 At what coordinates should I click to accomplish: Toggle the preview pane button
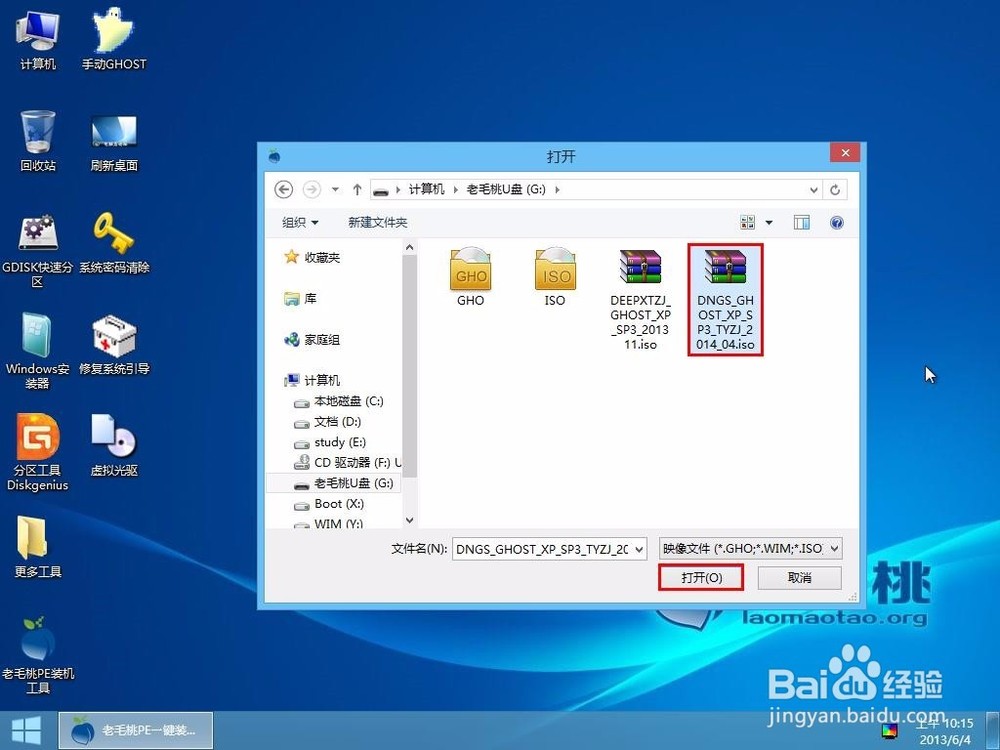tap(802, 223)
